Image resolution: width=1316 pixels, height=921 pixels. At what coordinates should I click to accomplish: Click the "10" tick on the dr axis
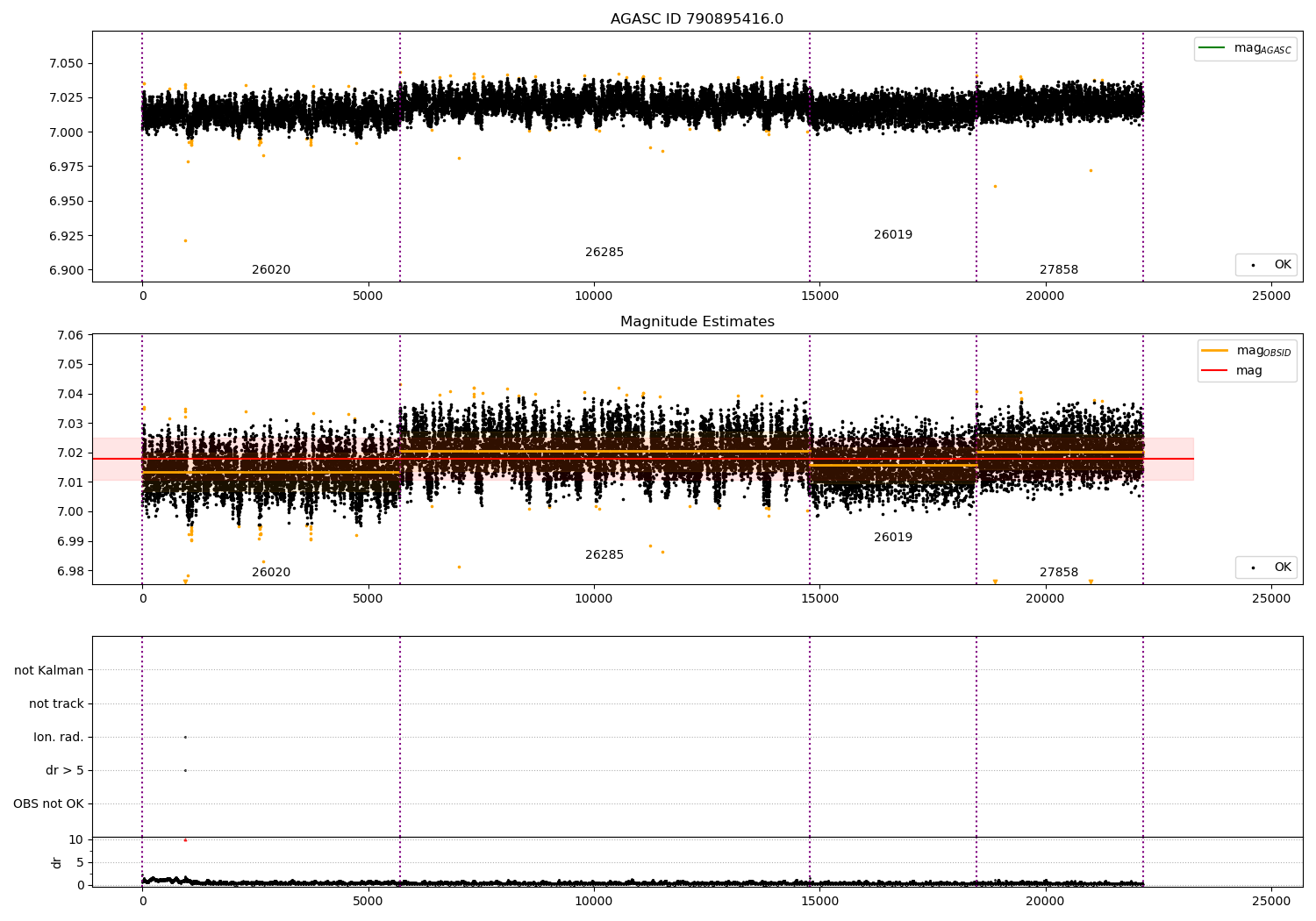pyautogui.click(x=76, y=839)
